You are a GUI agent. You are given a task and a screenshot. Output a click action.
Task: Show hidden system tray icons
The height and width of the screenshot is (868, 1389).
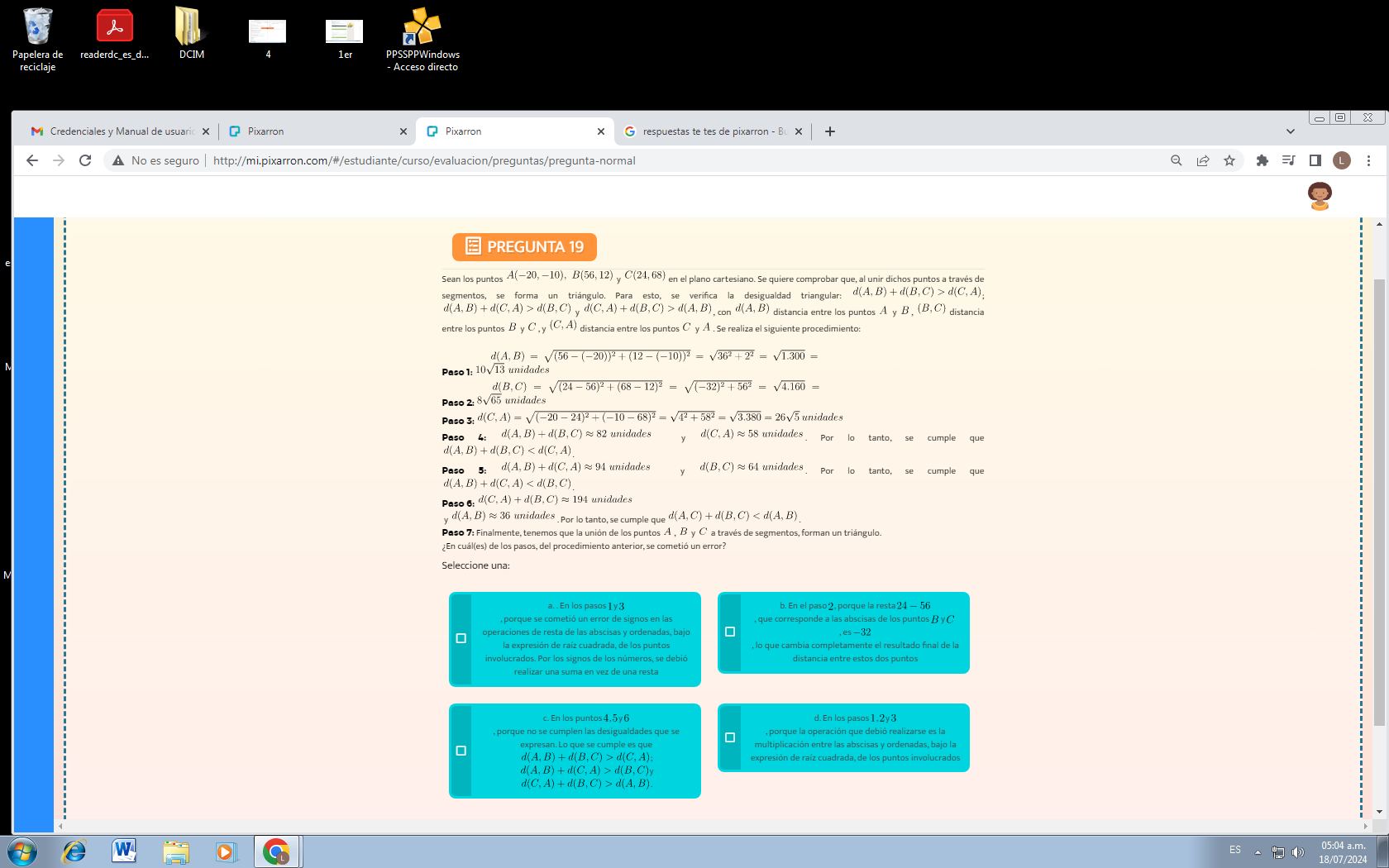pyautogui.click(x=1258, y=851)
